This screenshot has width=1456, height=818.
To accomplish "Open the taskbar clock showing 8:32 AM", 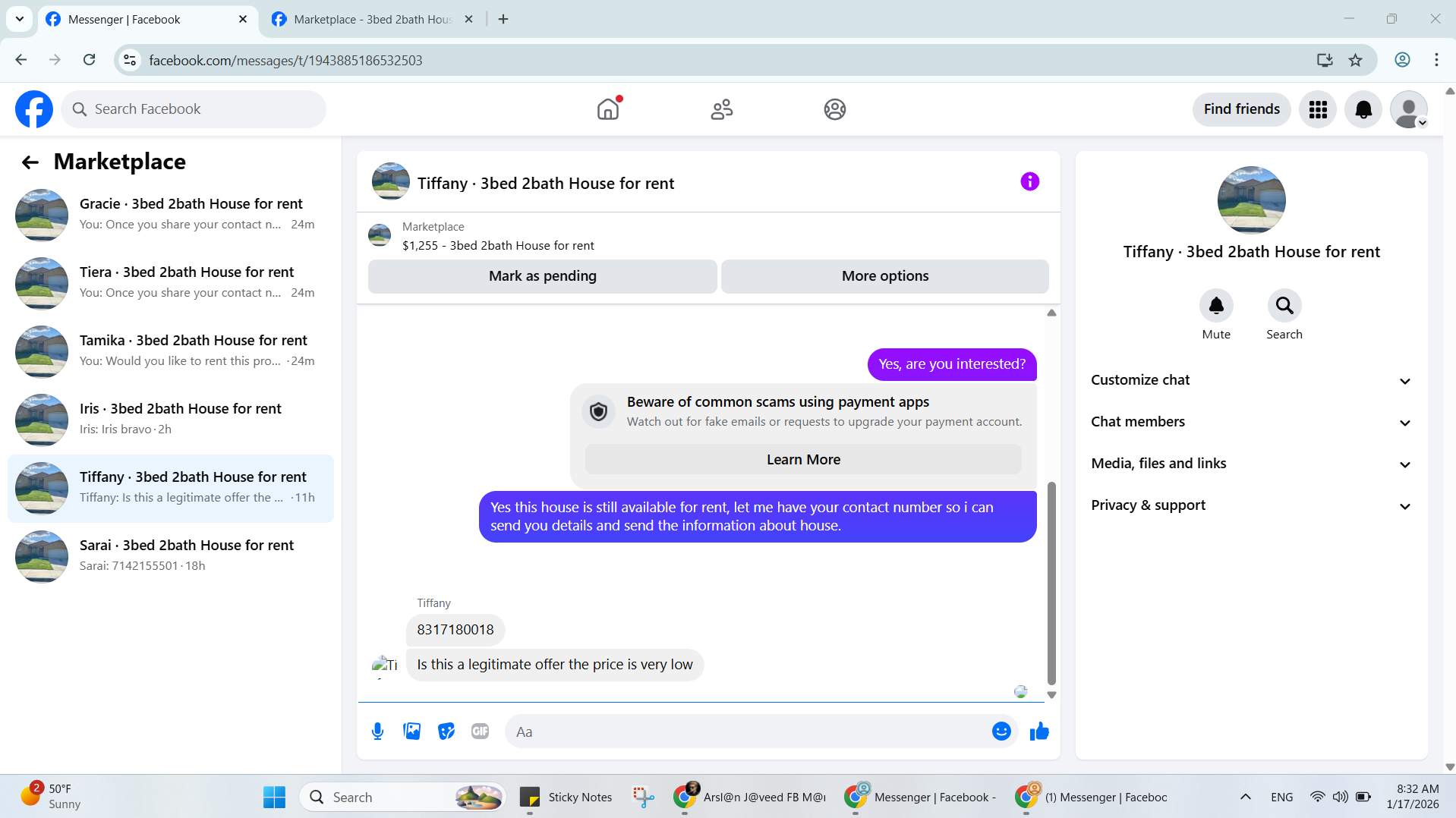I will [1412, 797].
